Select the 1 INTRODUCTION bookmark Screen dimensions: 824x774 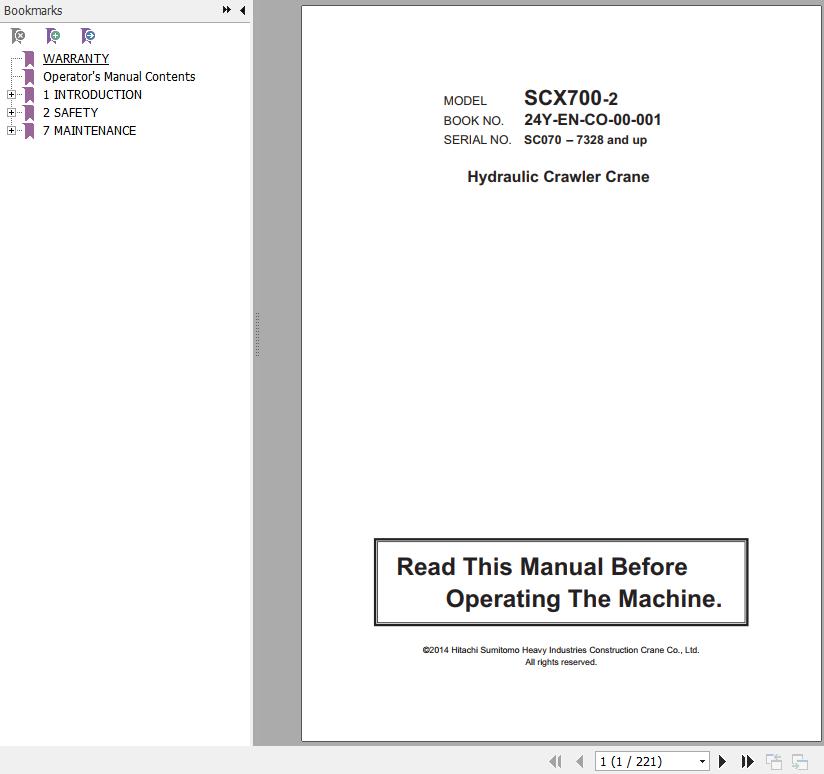(x=92, y=95)
